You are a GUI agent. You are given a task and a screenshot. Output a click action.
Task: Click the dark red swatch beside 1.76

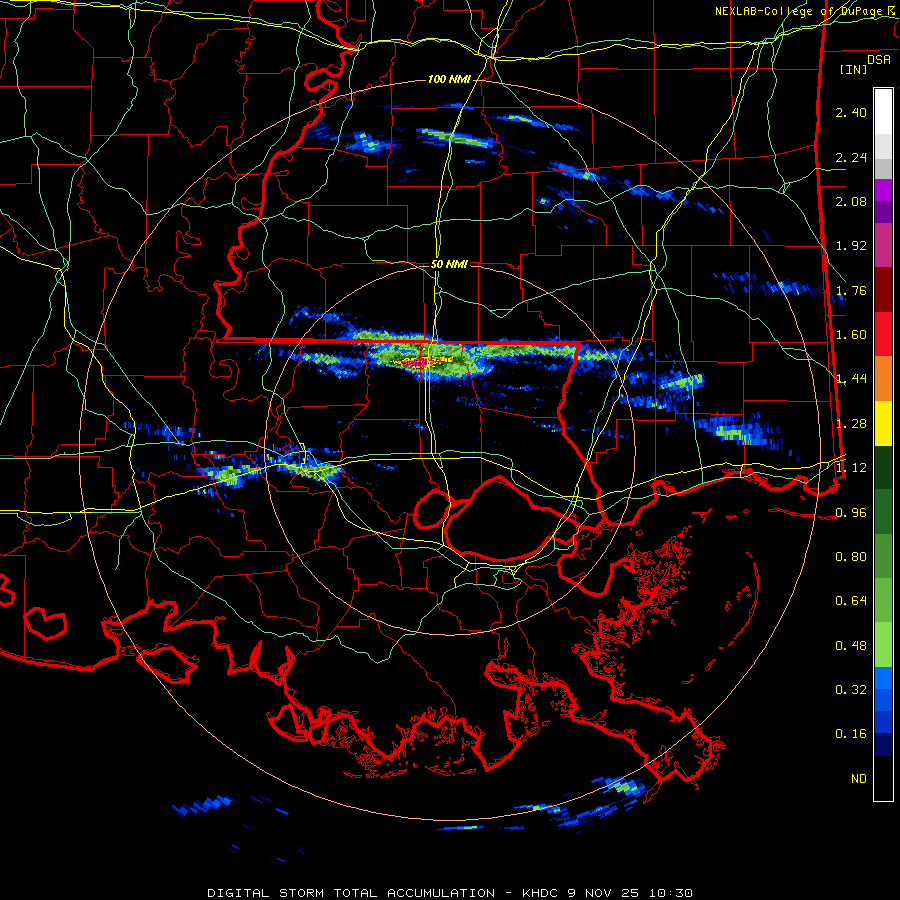pyautogui.click(x=883, y=290)
